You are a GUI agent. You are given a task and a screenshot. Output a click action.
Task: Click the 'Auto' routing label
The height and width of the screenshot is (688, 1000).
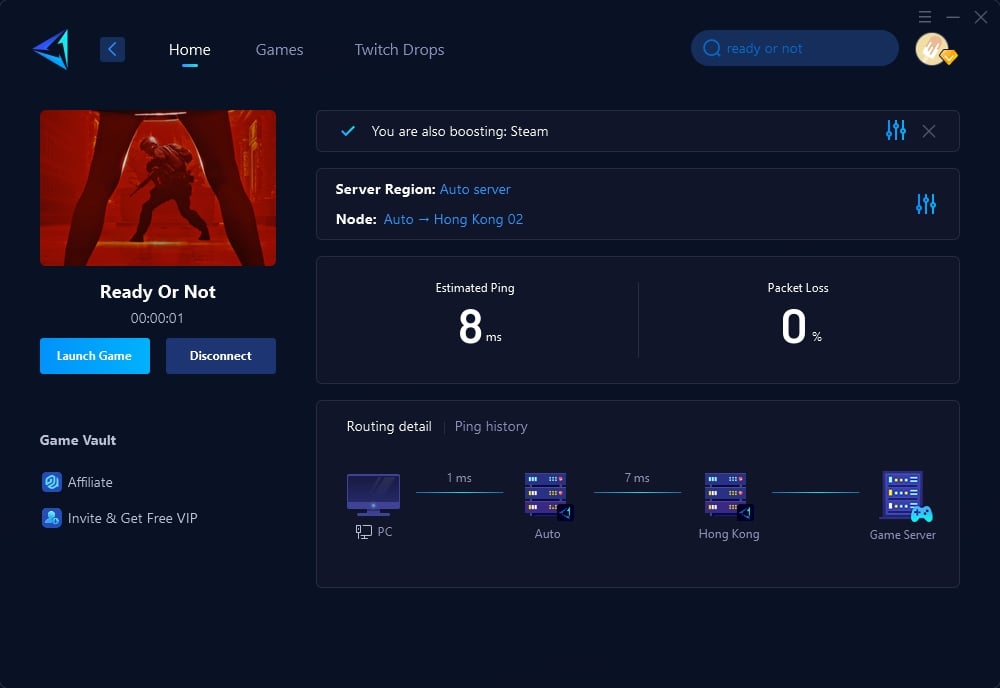pos(547,534)
